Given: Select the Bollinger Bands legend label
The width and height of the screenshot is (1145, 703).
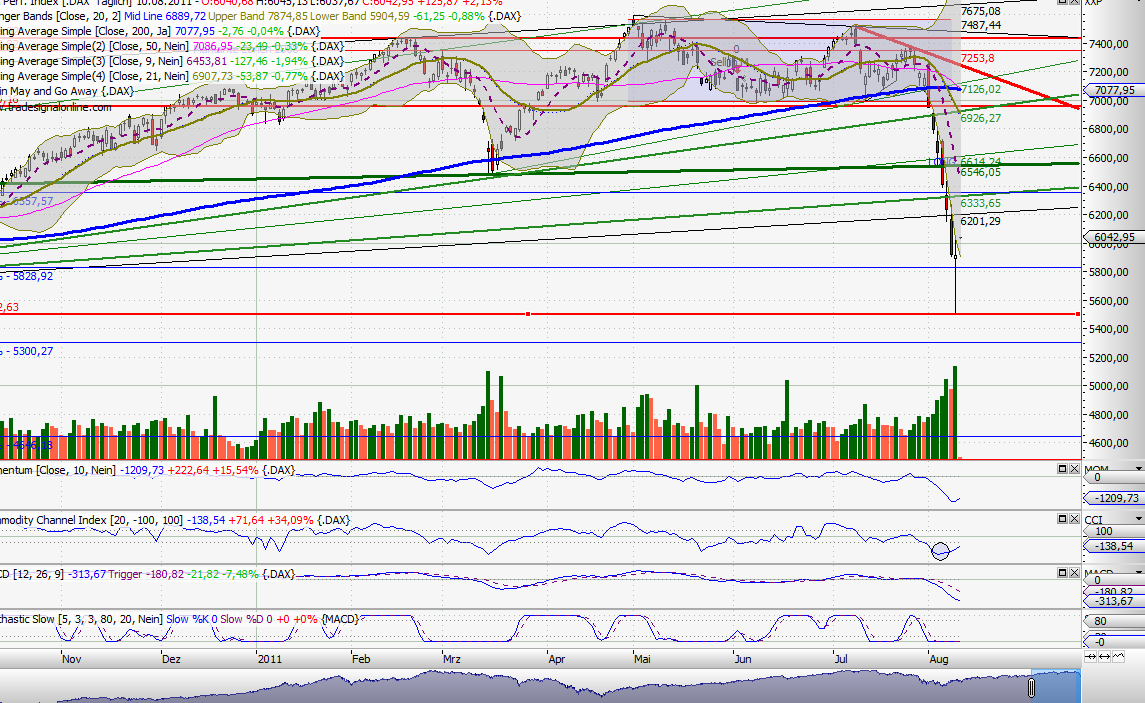Looking at the screenshot, I should [x=40, y=16].
